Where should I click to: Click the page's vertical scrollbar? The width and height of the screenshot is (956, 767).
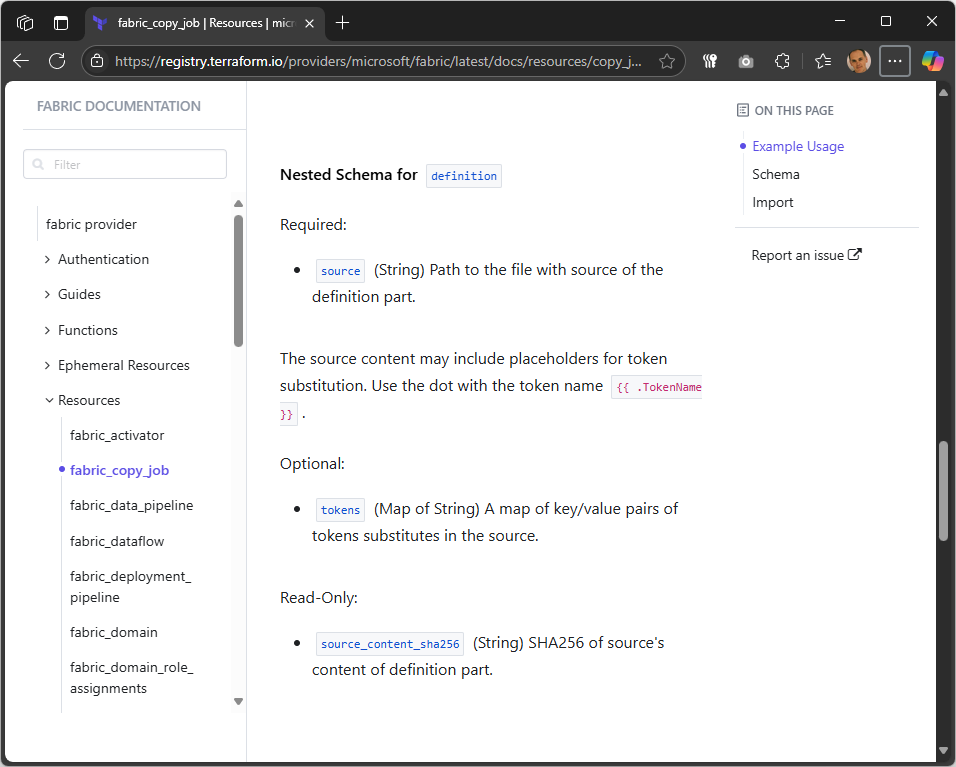pos(943,490)
